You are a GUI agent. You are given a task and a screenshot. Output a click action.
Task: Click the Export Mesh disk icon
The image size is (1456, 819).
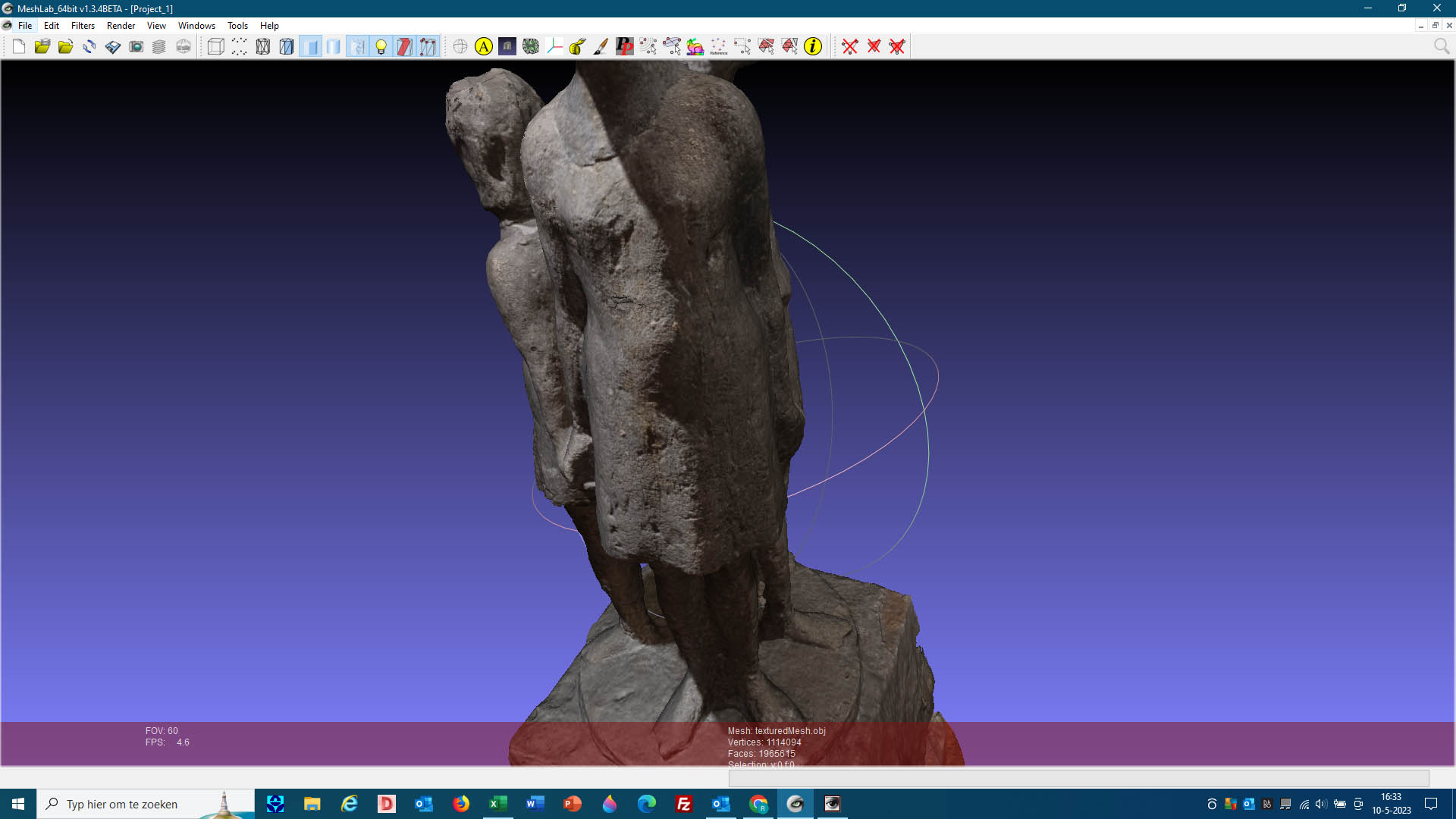tap(113, 47)
